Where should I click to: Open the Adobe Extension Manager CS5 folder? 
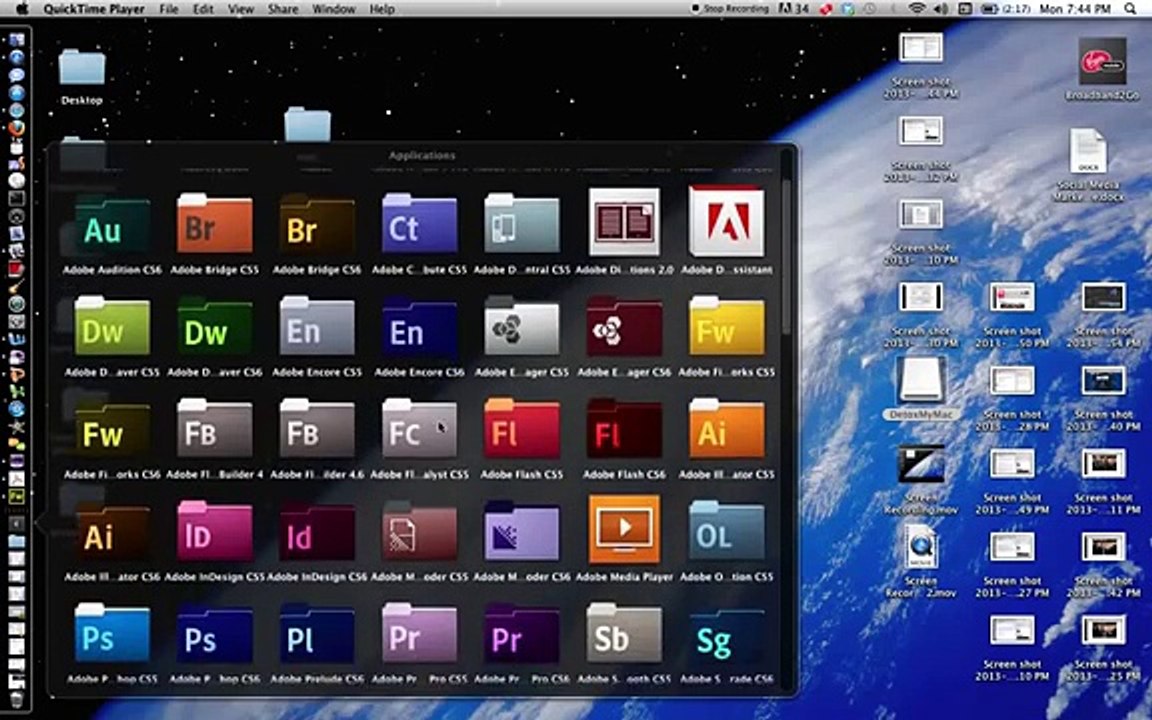(x=522, y=326)
